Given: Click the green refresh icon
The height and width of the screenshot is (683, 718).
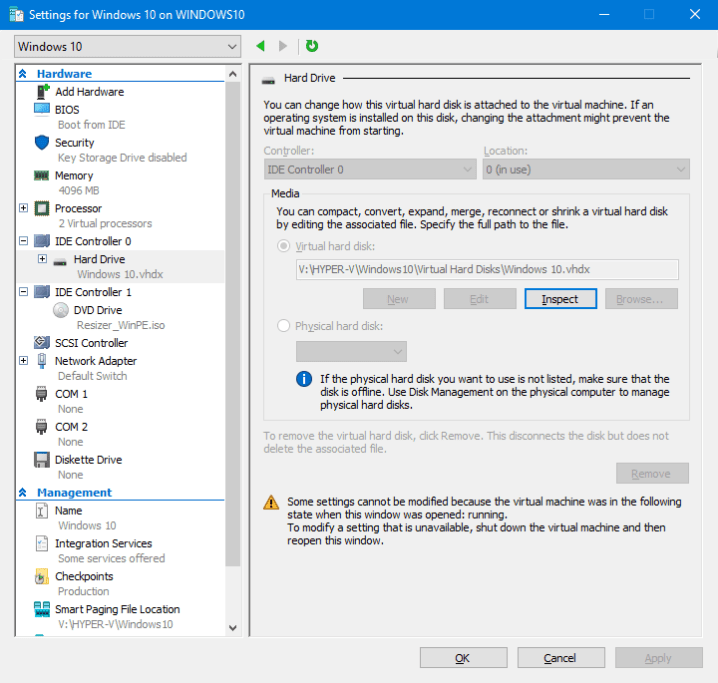Looking at the screenshot, I should coord(312,46).
